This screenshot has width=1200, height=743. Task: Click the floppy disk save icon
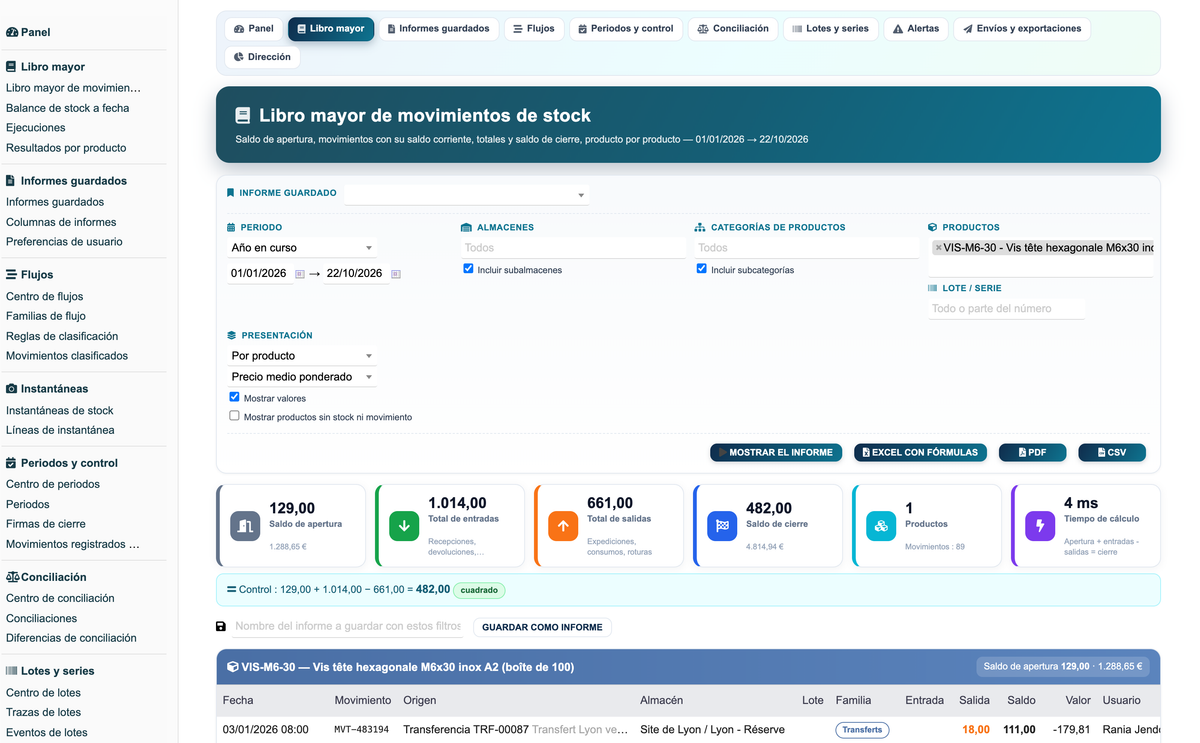221,627
